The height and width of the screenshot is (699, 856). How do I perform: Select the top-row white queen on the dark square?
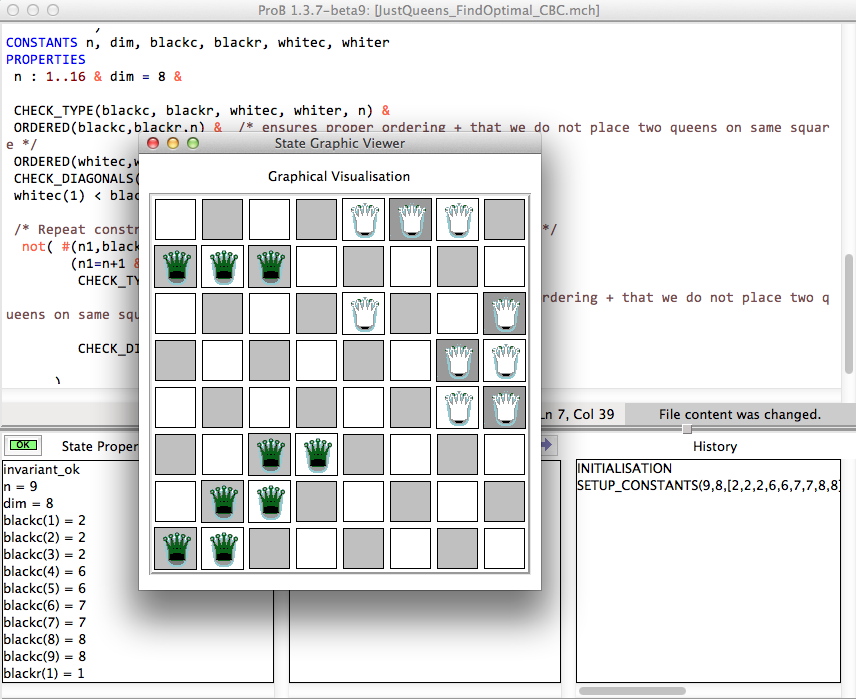409,219
